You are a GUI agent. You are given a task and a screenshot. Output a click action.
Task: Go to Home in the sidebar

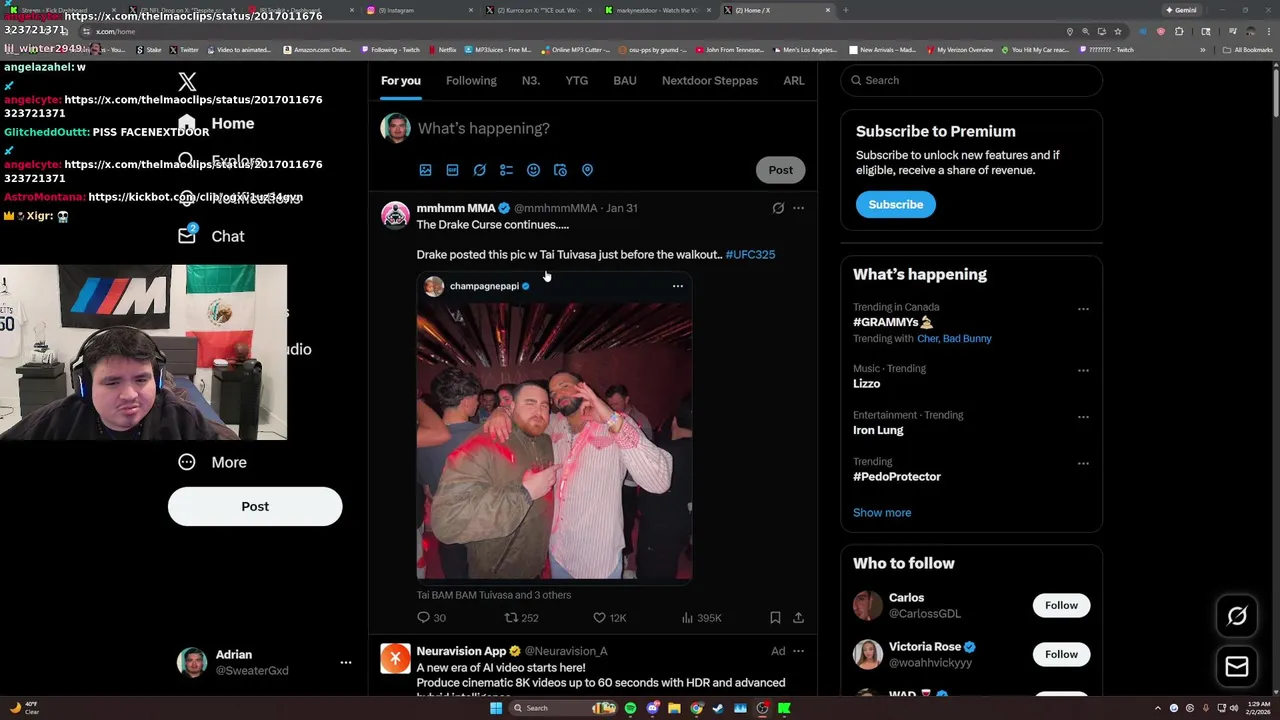(217, 123)
